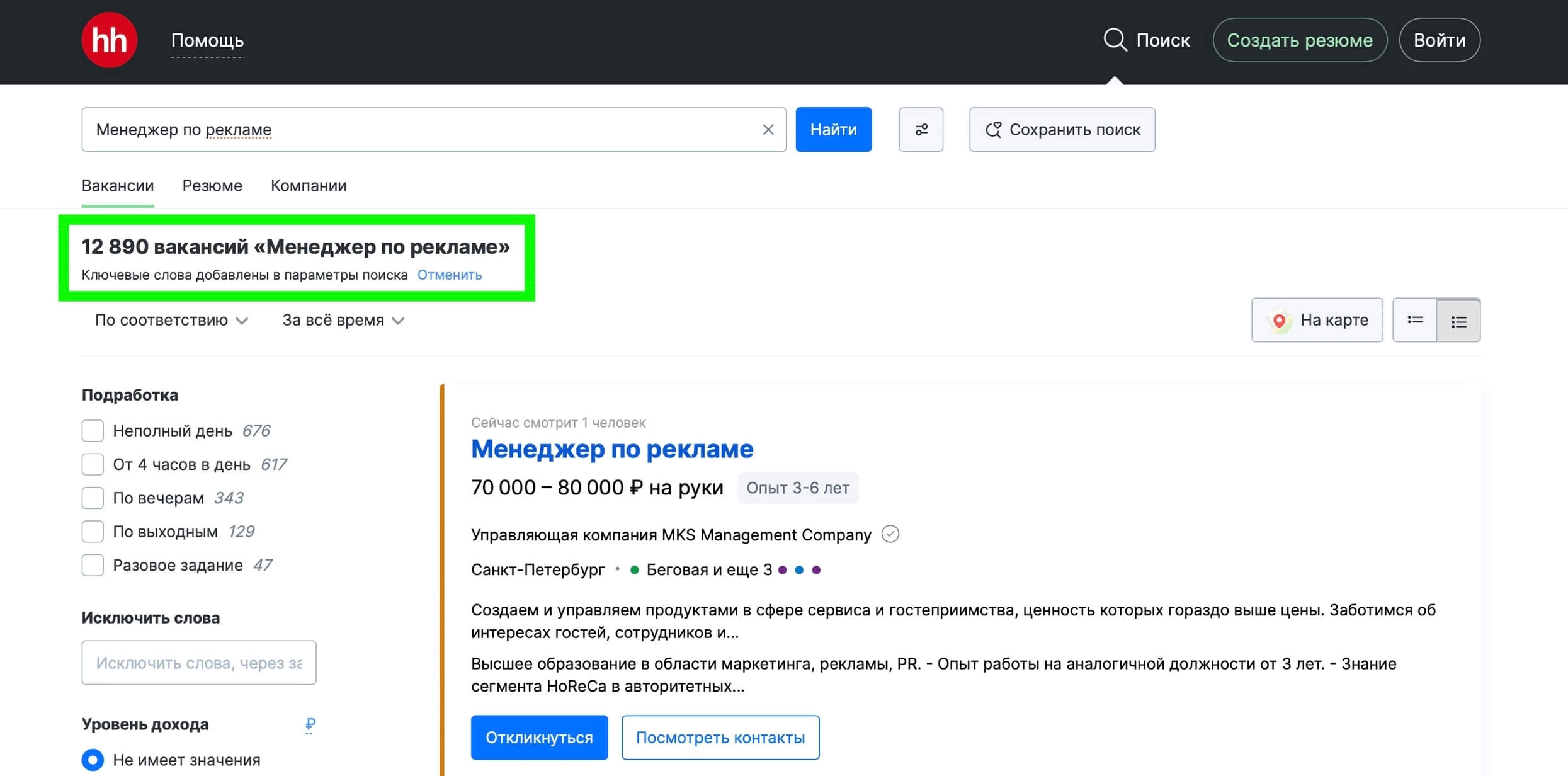Click the Поиск header link
This screenshot has width=1568, height=776.
coord(1163,40)
